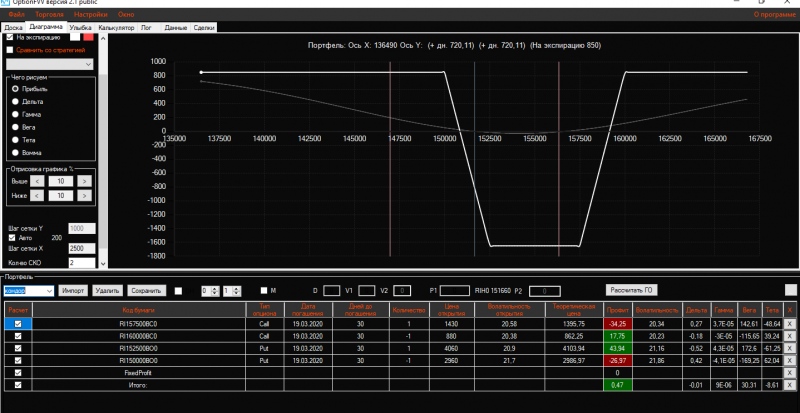Screen dimensions: 800x413
Task: Switch to the Доска tab
Action: coord(14,28)
